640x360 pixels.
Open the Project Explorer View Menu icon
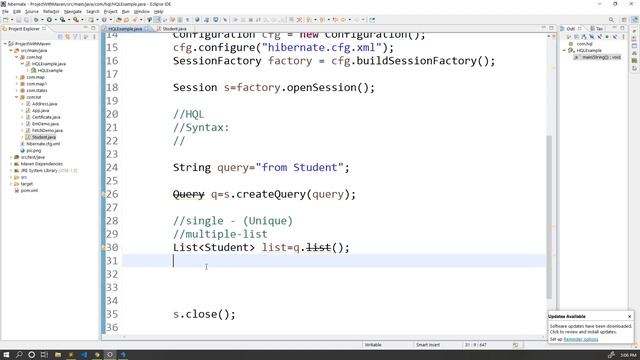[95, 37]
